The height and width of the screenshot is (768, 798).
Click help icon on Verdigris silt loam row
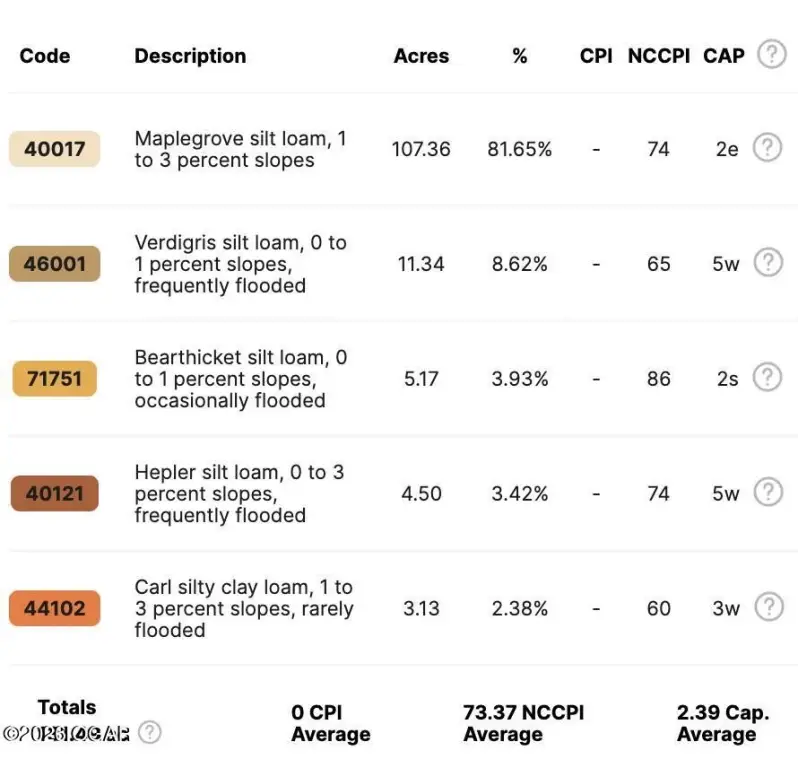point(767,263)
